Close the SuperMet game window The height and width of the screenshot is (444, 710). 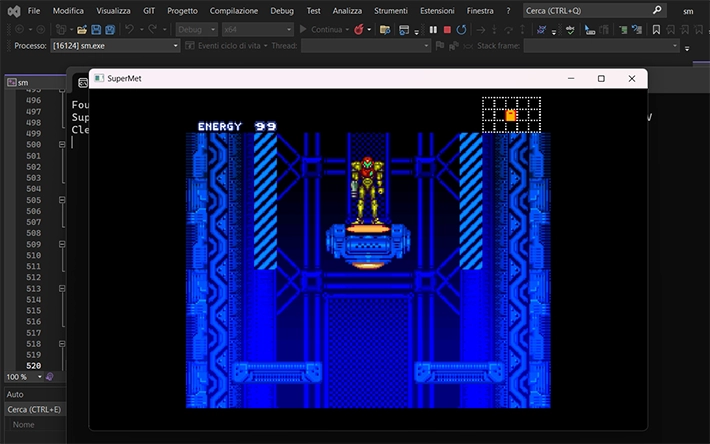pos(632,78)
